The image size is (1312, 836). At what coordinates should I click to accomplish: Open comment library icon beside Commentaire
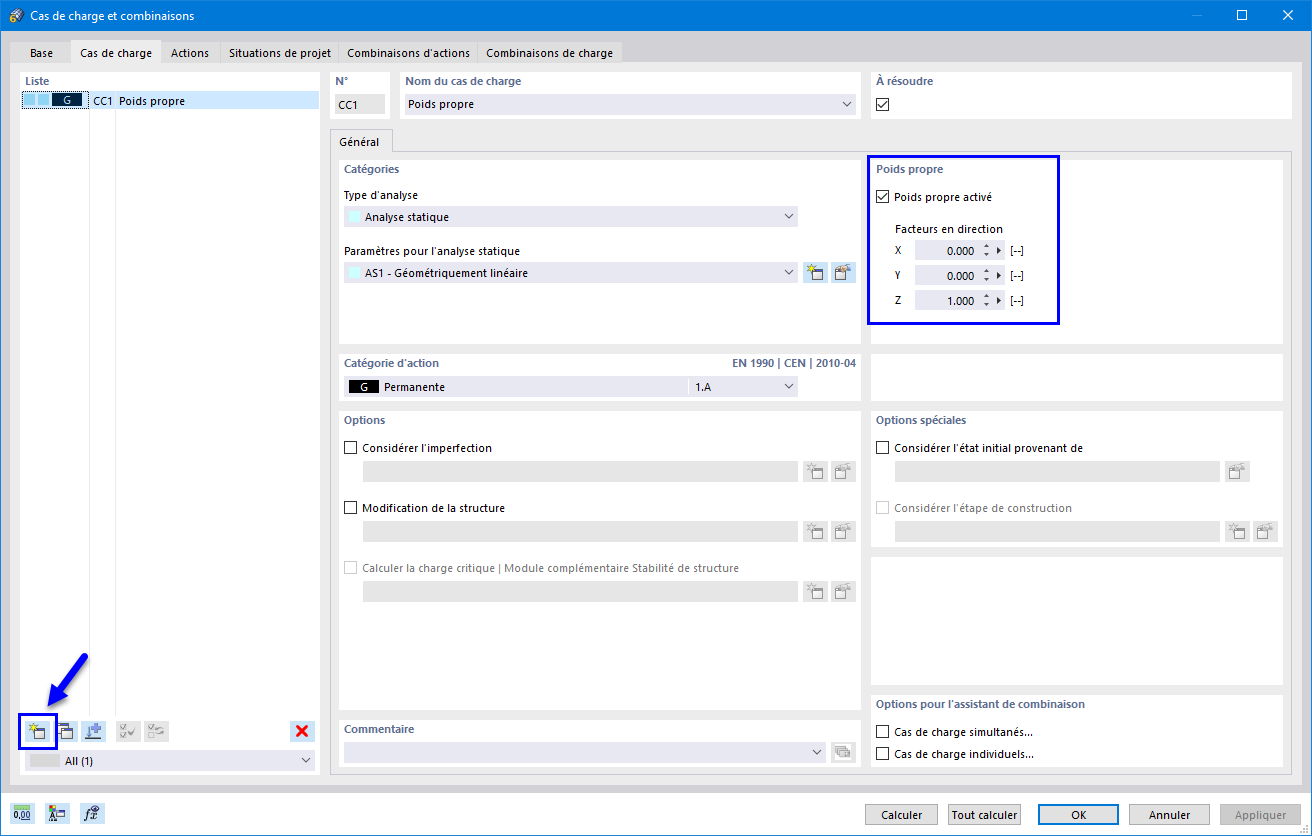point(844,752)
